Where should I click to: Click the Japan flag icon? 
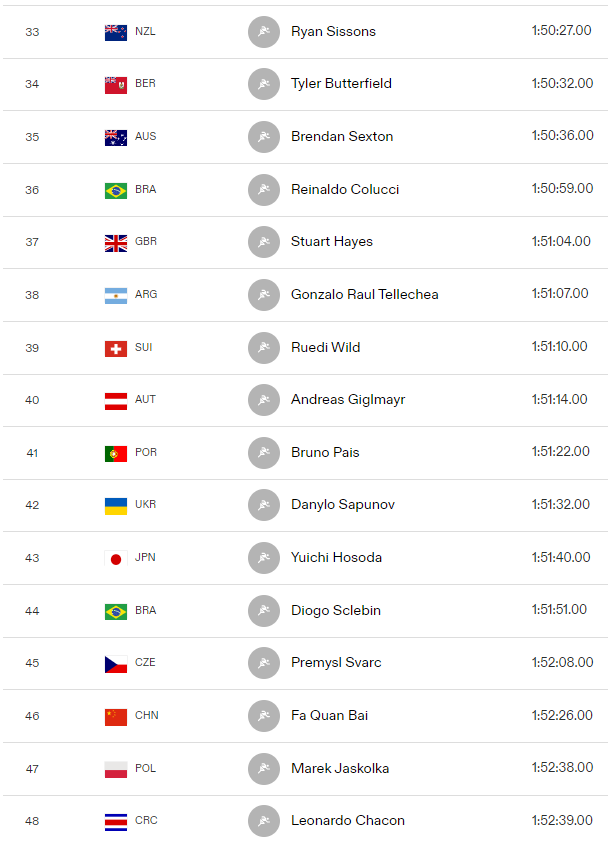[116, 559]
